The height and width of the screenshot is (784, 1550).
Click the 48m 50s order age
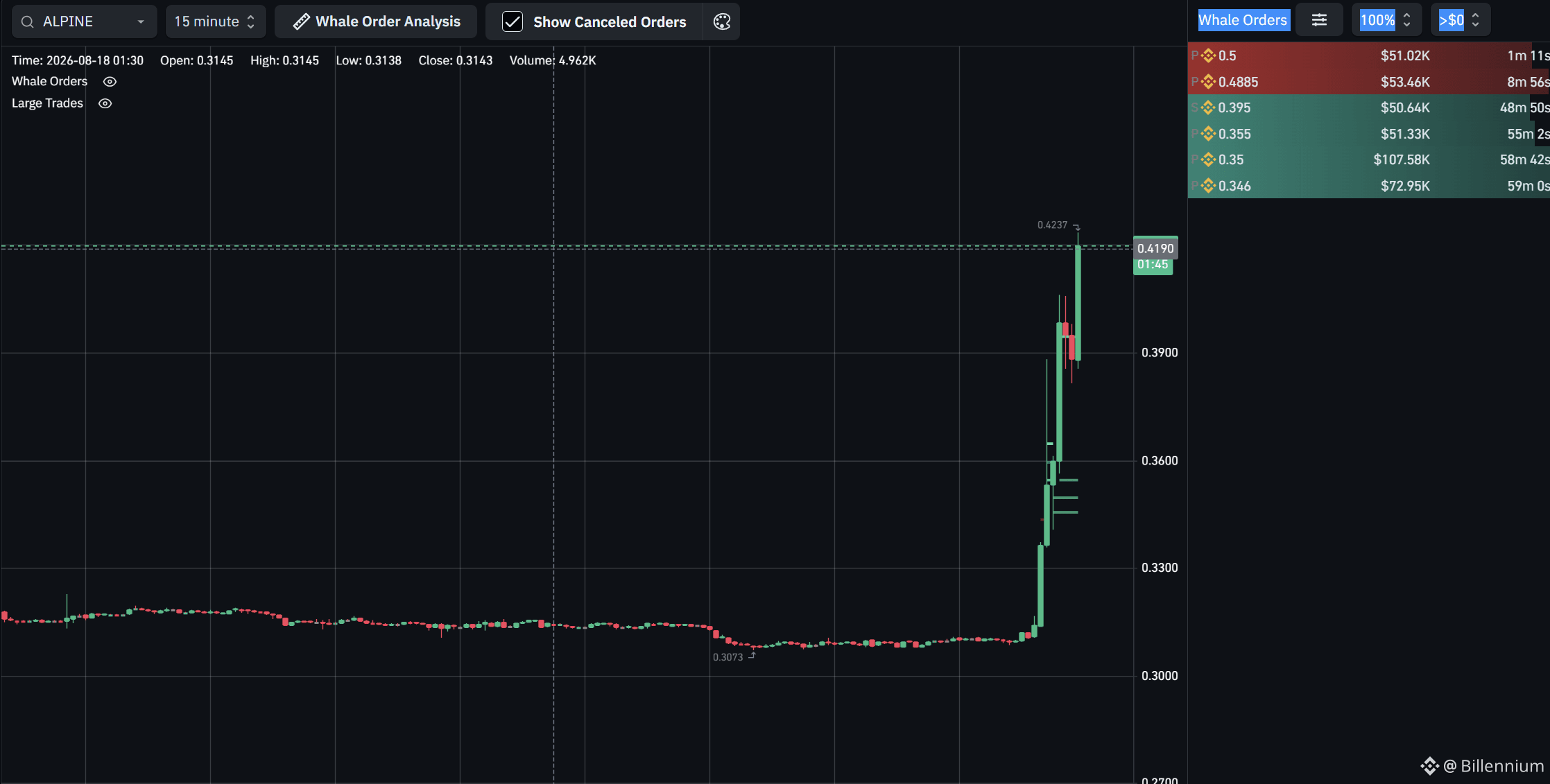(x=1524, y=107)
